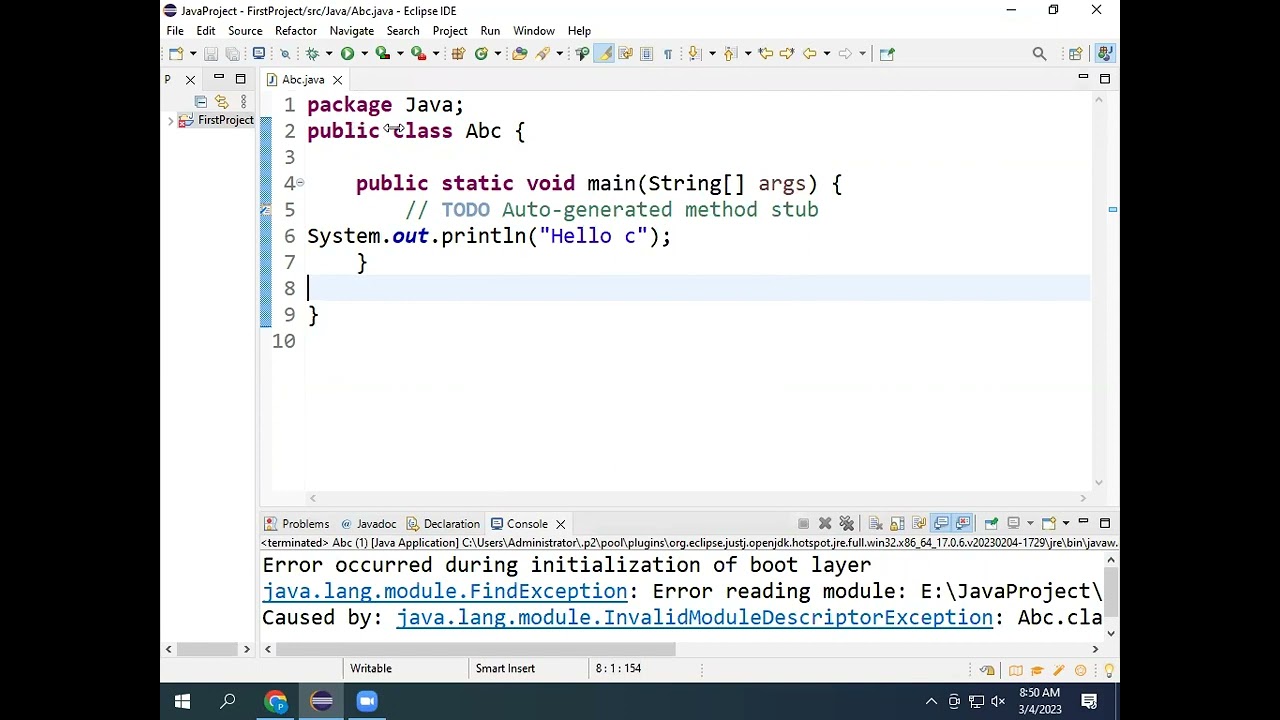Open the Refactor menu
1280x720 pixels.
pos(296,31)
